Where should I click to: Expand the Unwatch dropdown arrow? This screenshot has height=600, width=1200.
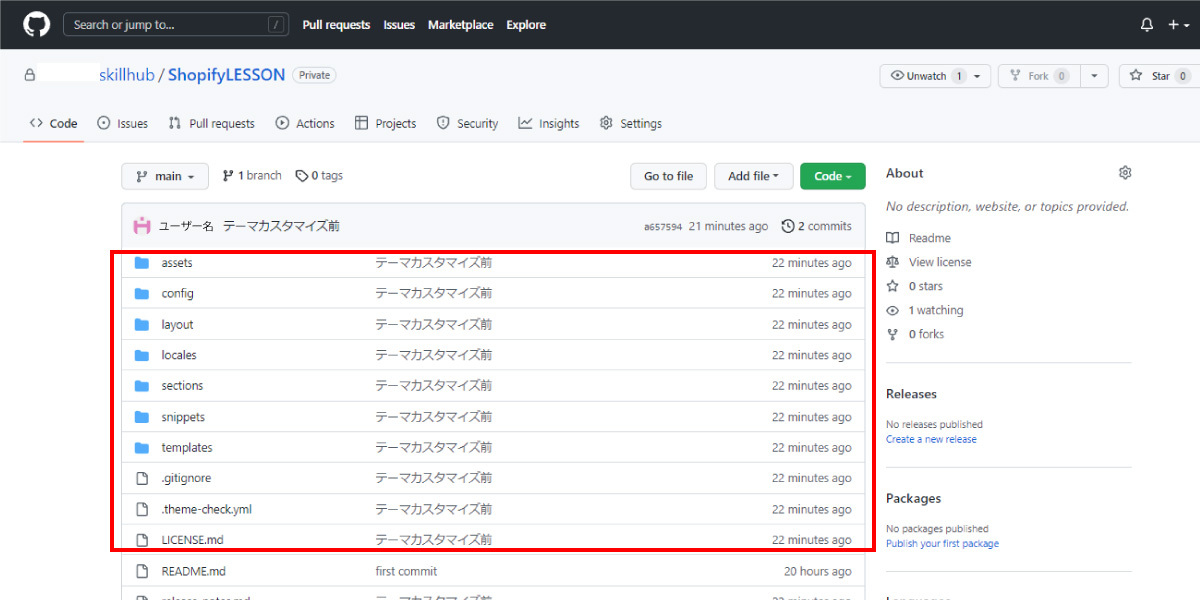979,76
